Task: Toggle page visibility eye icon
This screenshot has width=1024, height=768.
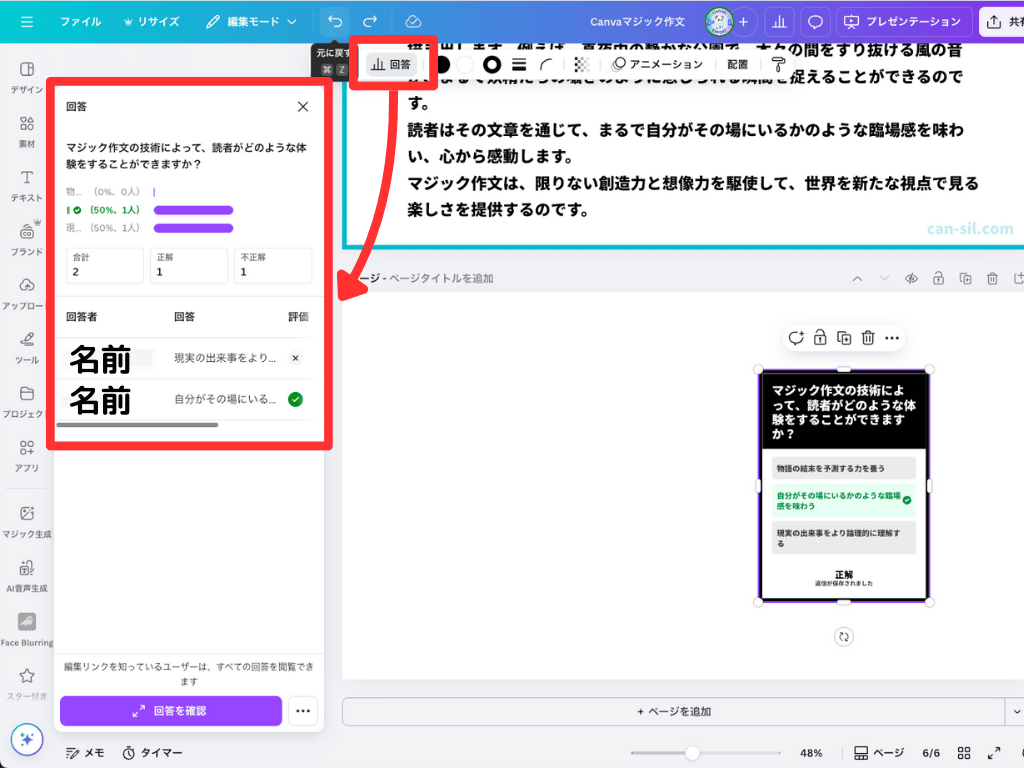Action: [x=911, y=279]
